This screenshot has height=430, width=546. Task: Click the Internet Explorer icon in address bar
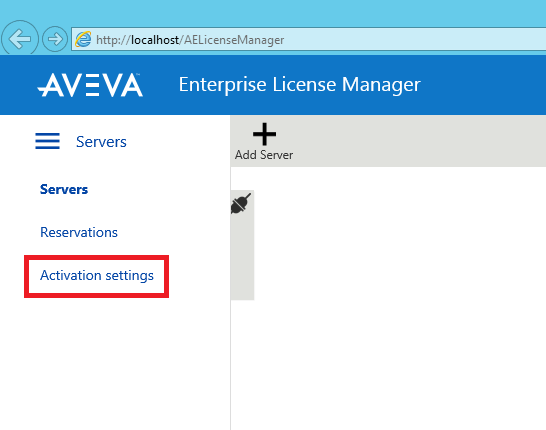(x=83, y=39)
